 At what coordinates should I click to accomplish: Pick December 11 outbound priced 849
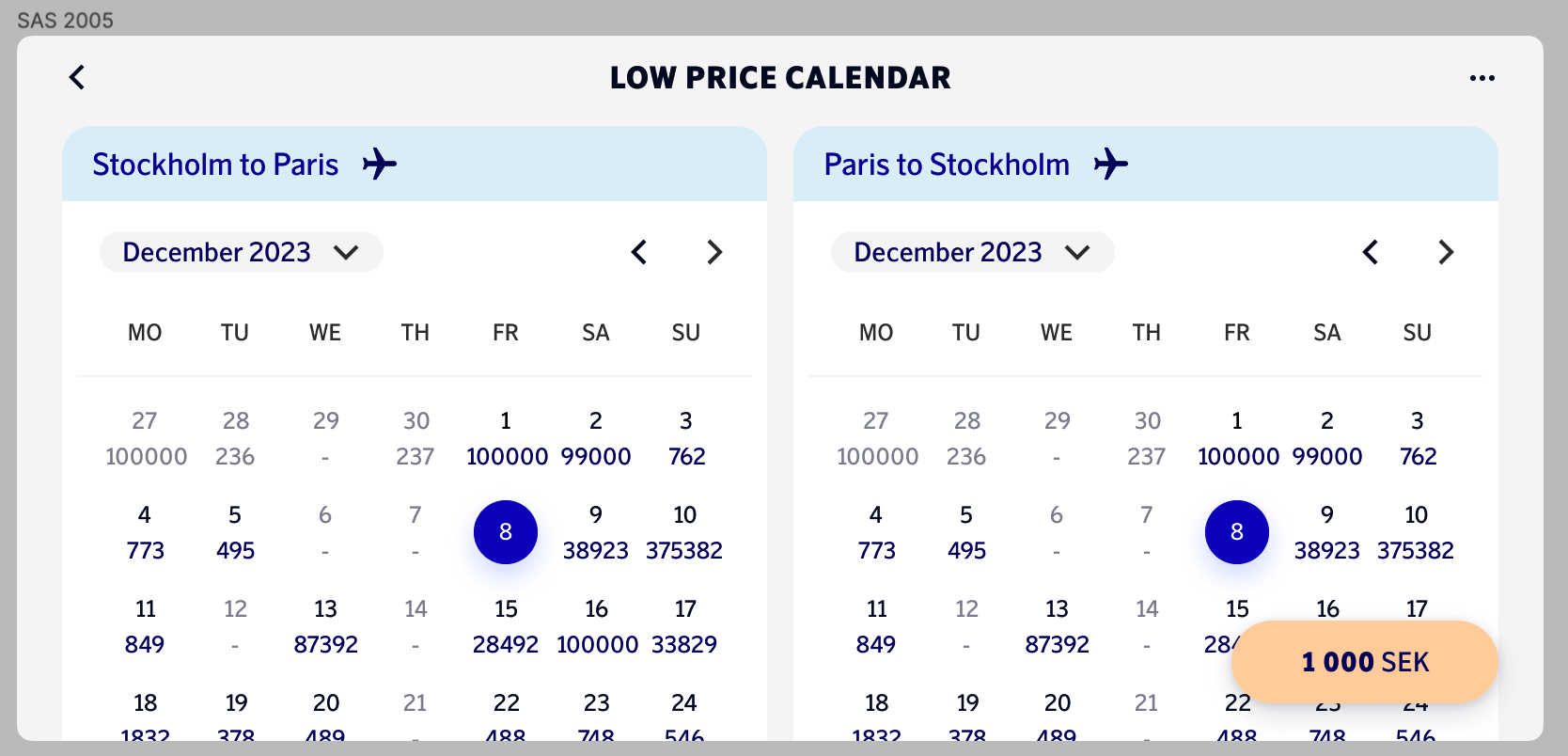coord(145,626)
